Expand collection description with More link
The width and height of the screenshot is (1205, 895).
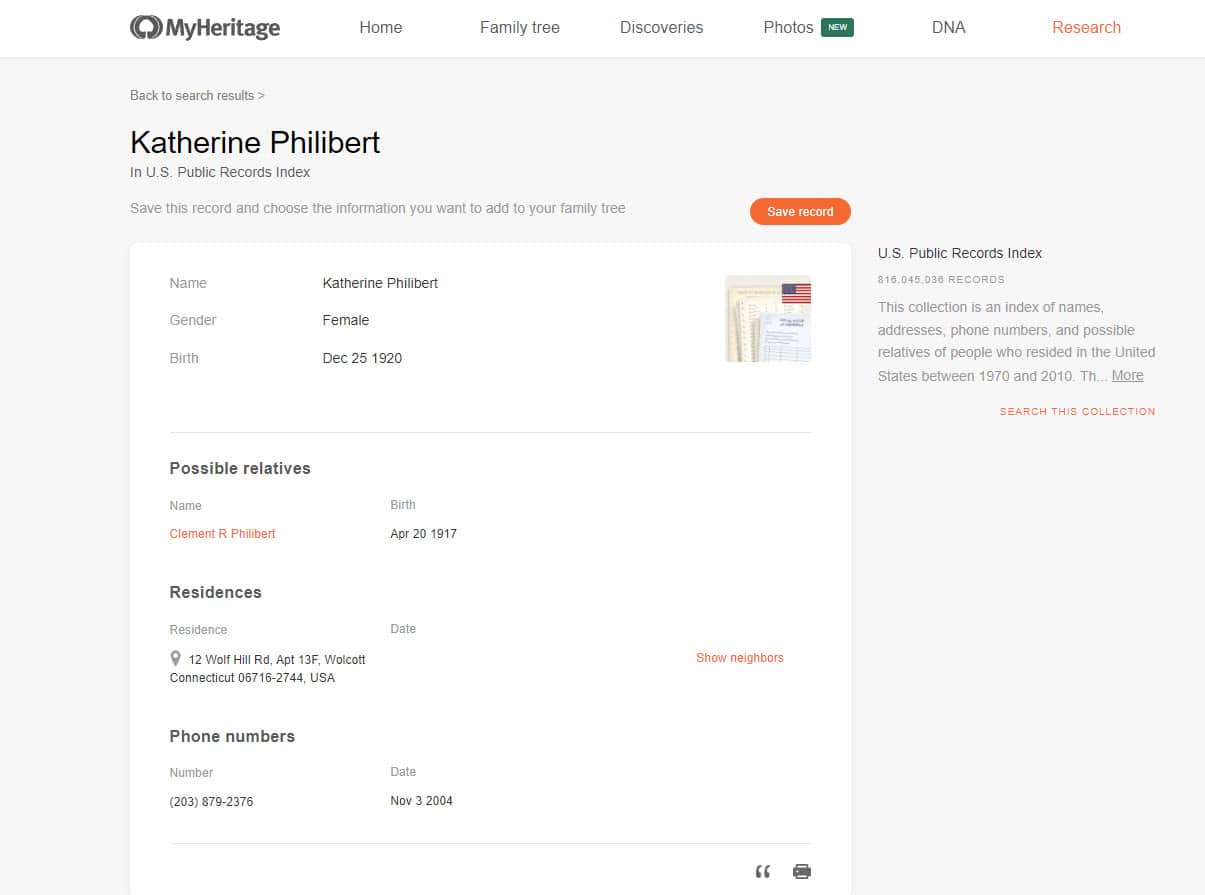pyautogui.click(x=1127, y=375)
